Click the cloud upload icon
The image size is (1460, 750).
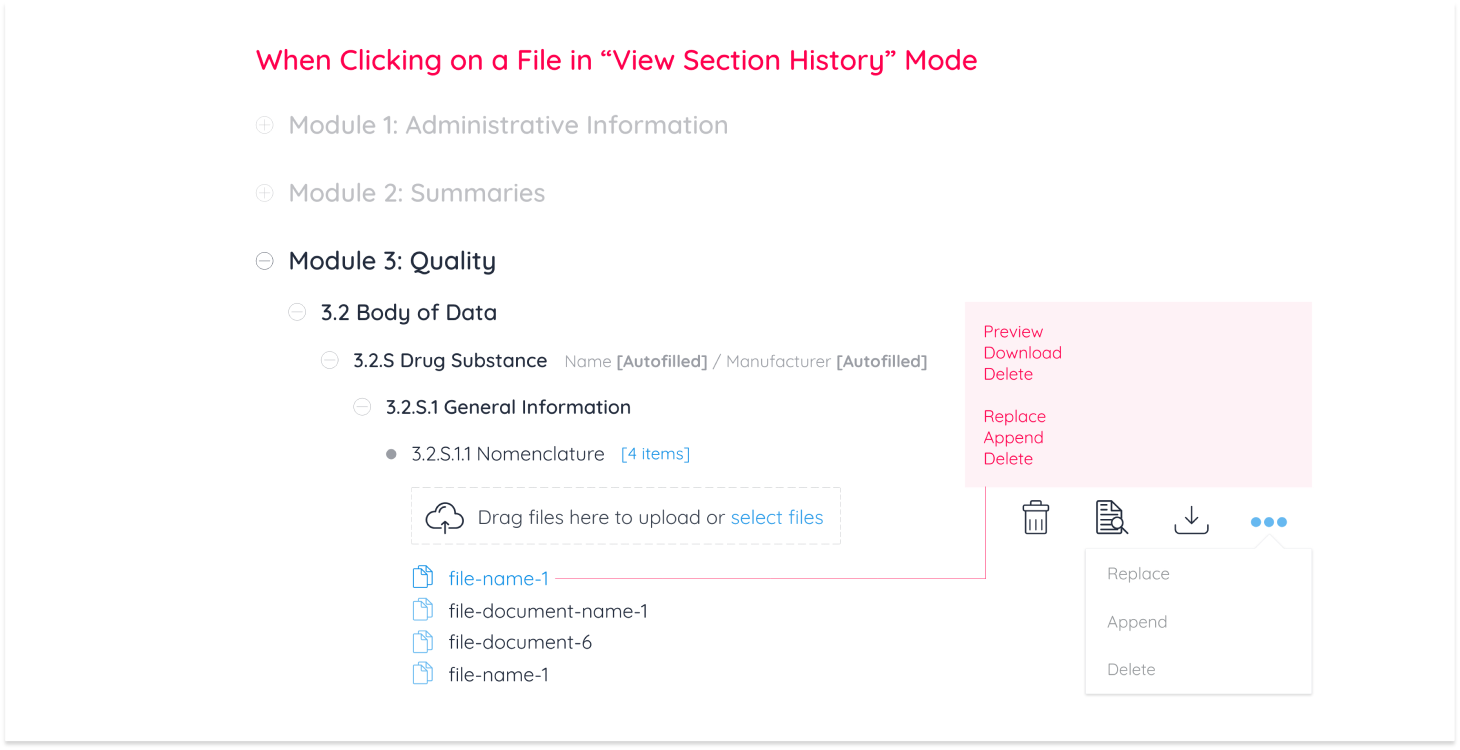(445, 516)
